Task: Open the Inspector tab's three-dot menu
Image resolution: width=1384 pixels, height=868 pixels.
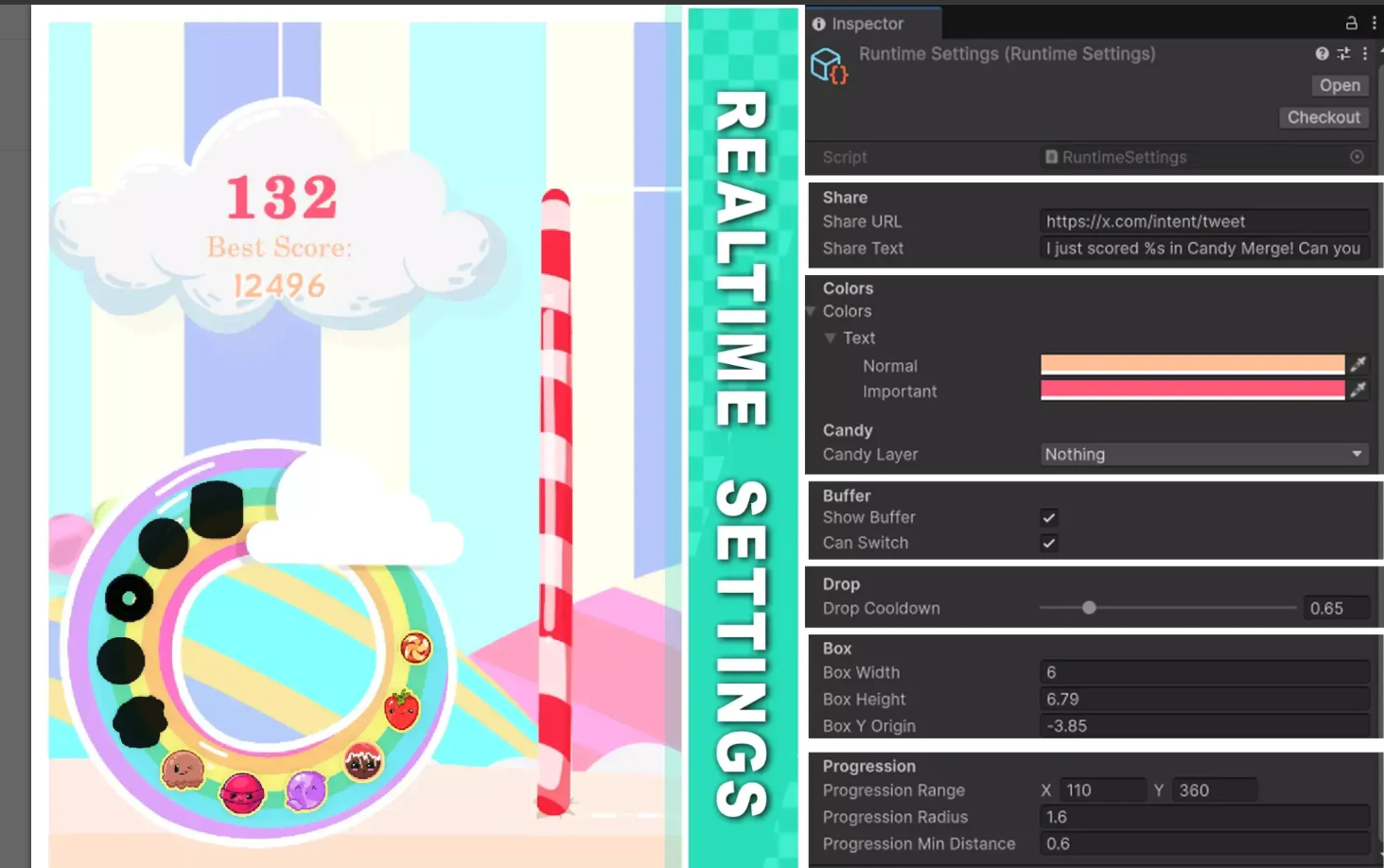Action: (x=1374, y=23)
